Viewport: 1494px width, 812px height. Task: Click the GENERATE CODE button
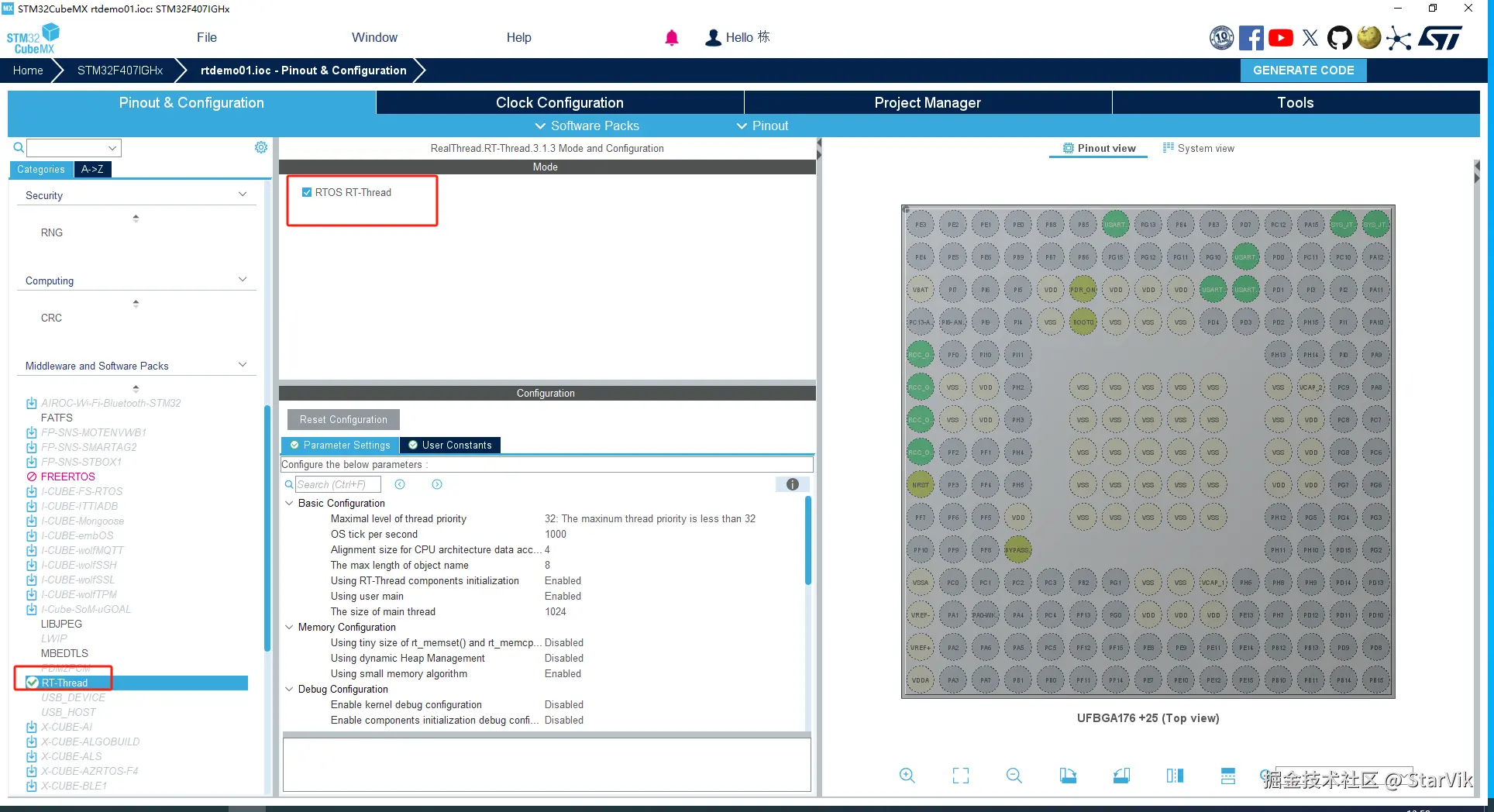(x=1303, y=70)
